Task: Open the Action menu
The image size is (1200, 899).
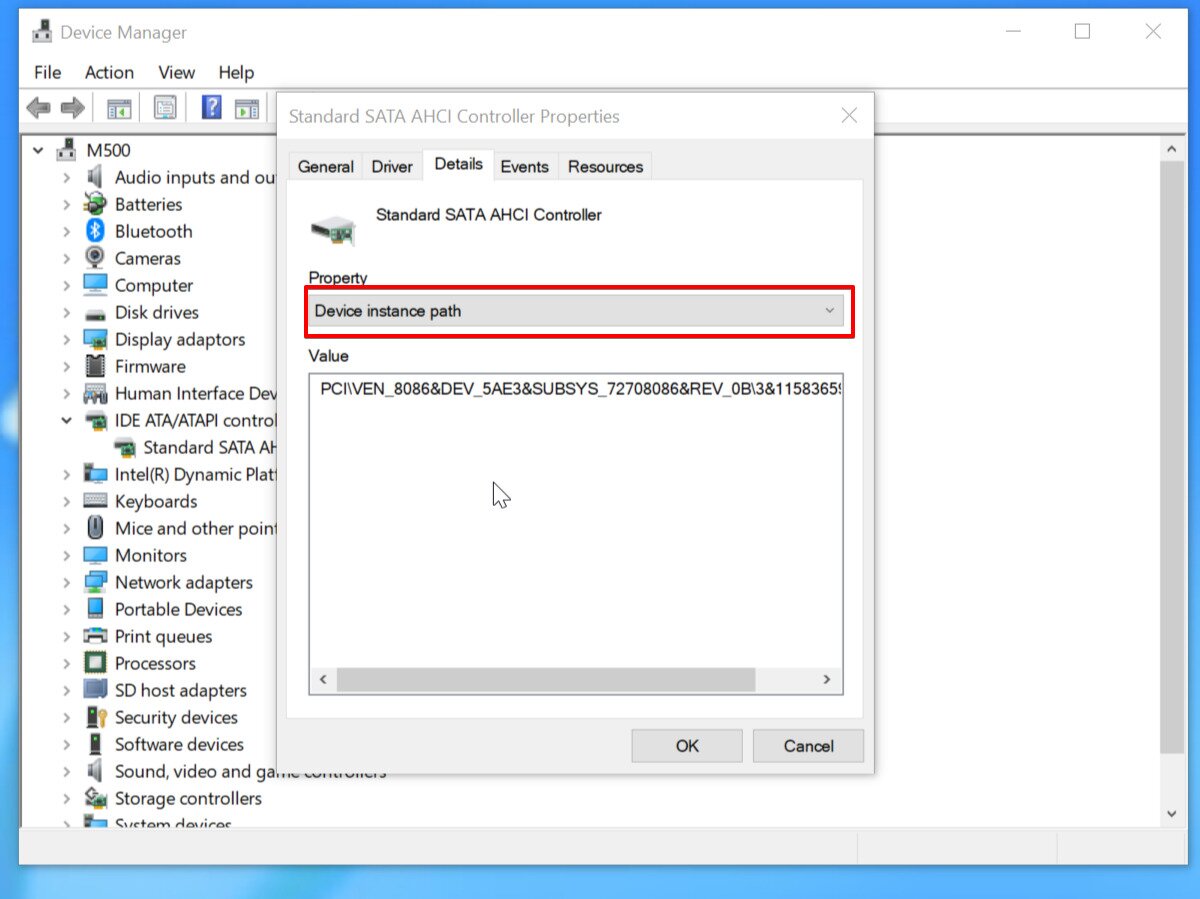Action: tap(108, 72)
